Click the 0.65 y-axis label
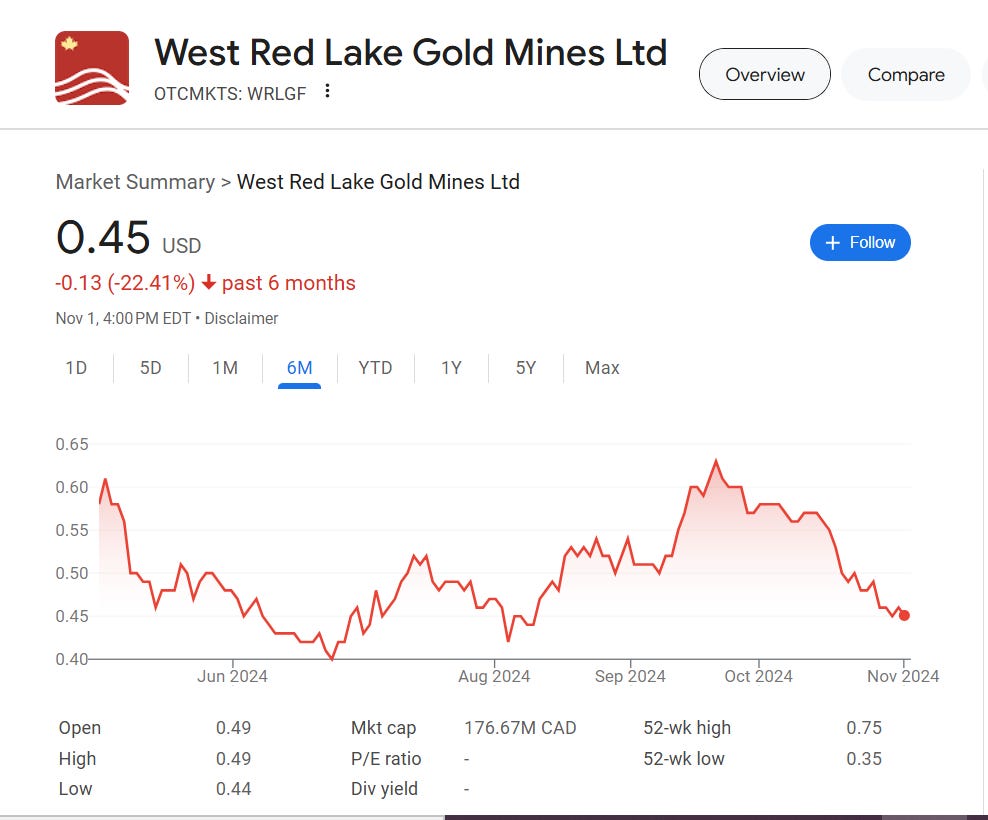988x820 pixels. tap(72, 444)
